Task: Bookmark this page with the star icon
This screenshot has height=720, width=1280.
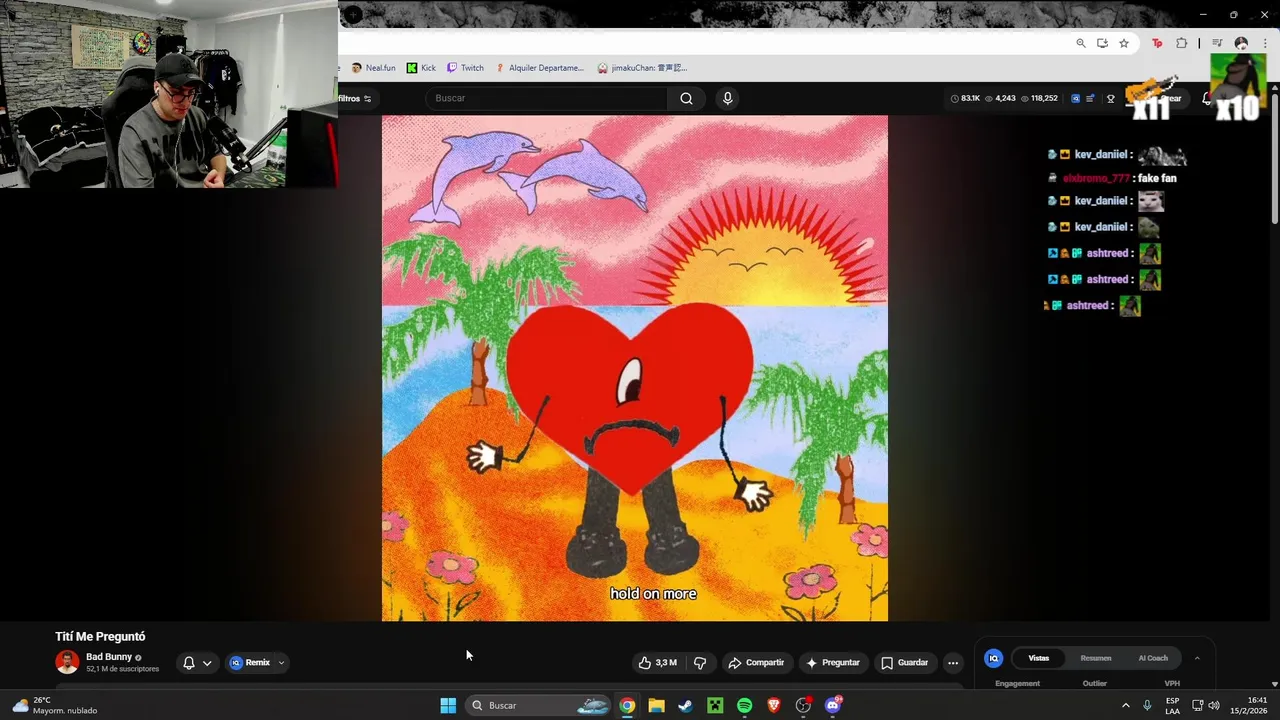Action: tap(1124, 43)
